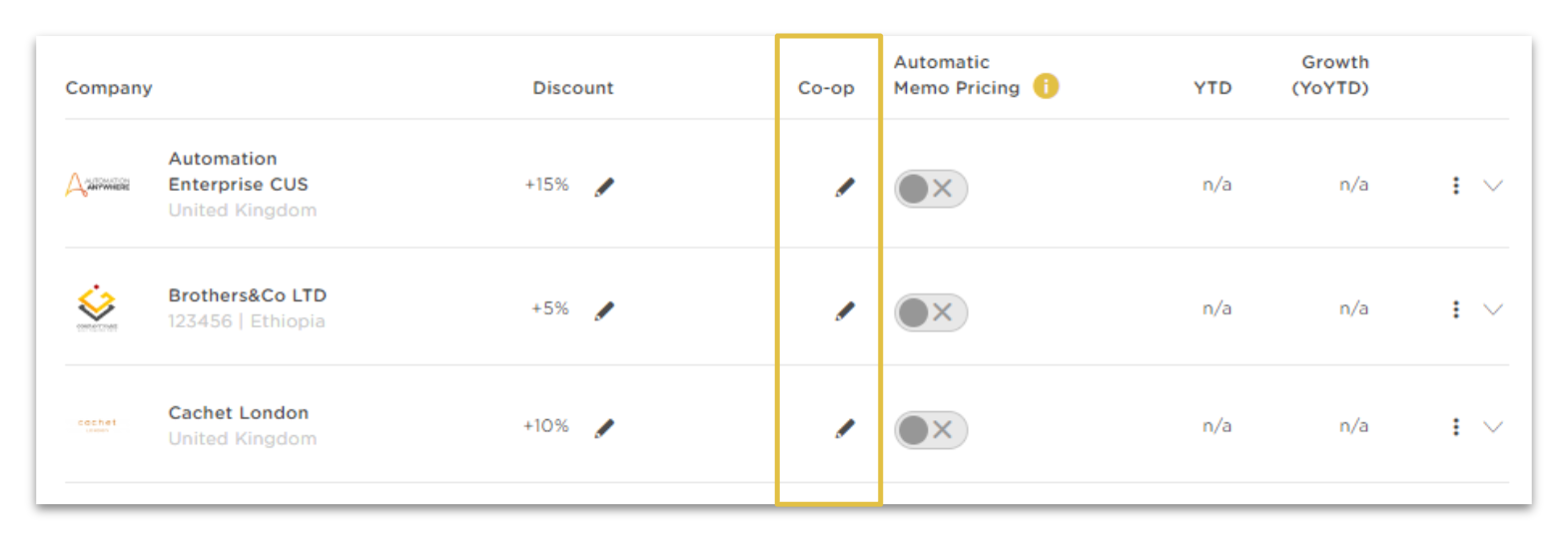Image resolution: width=1568 pixels, height=540 pixels.
Task: Edit discount pencil for Automation Enterprise CUS
Action: 604,188
